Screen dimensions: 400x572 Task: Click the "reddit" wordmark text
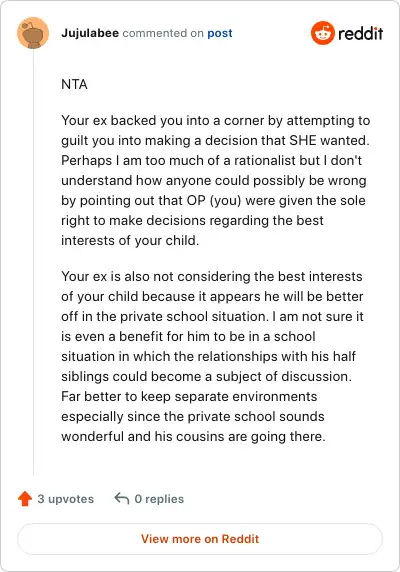360,34
